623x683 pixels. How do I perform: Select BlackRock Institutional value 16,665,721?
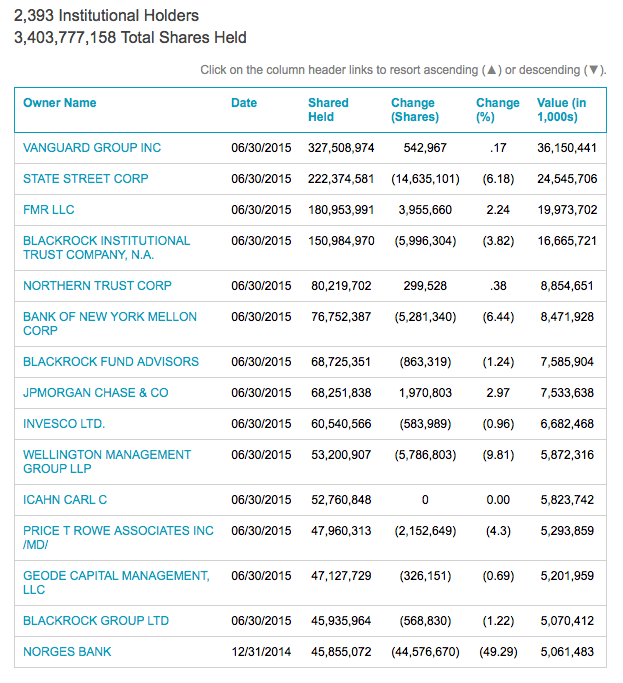click(x=567, y=241)
